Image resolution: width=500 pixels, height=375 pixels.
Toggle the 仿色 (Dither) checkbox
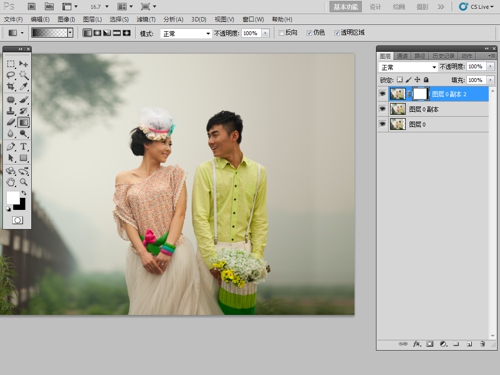[x=309, y=33]
